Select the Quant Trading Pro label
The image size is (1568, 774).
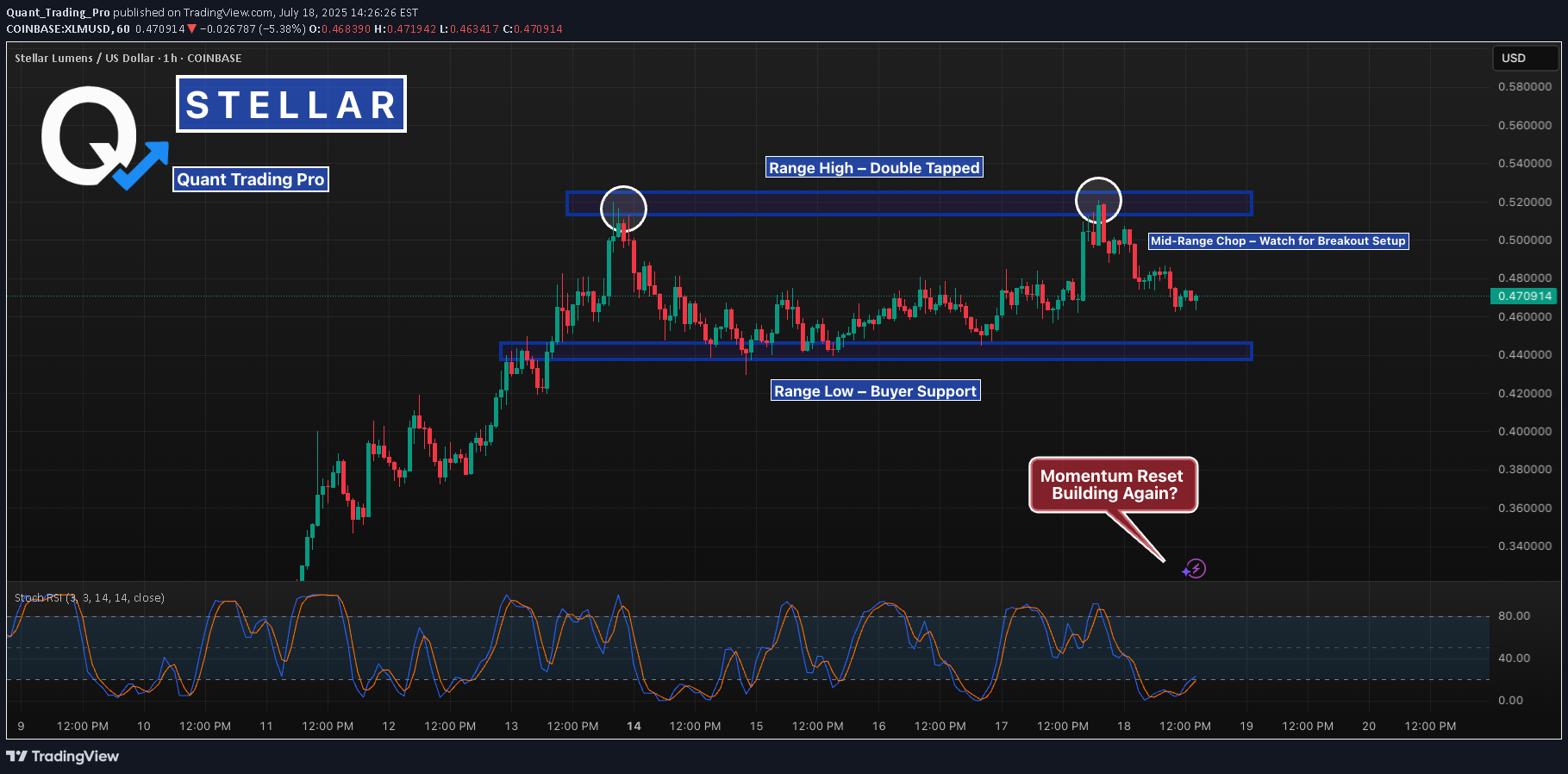point(251,179)
